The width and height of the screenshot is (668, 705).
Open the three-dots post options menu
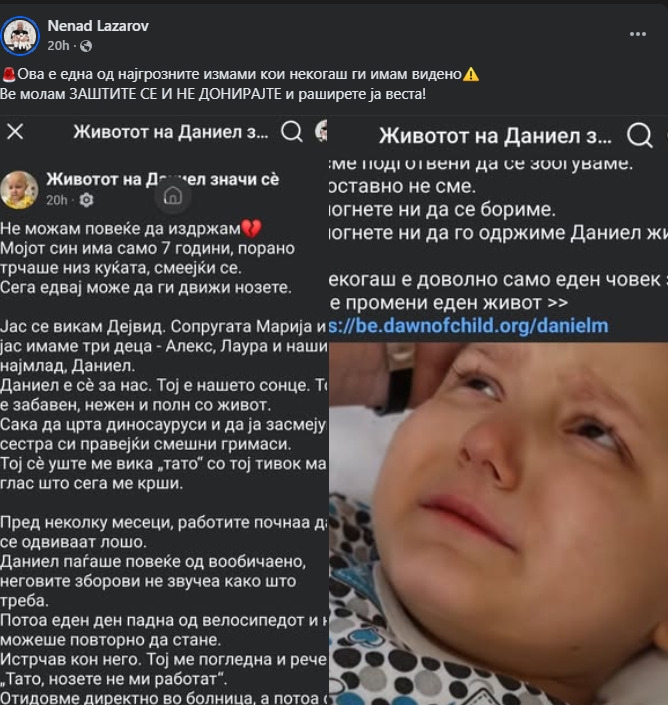[x=637, y=34]
